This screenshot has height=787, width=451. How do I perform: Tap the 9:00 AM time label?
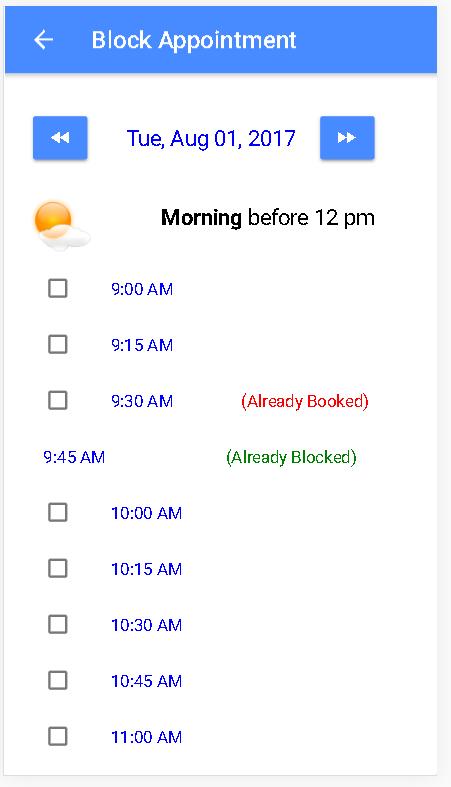click(142, 289)
